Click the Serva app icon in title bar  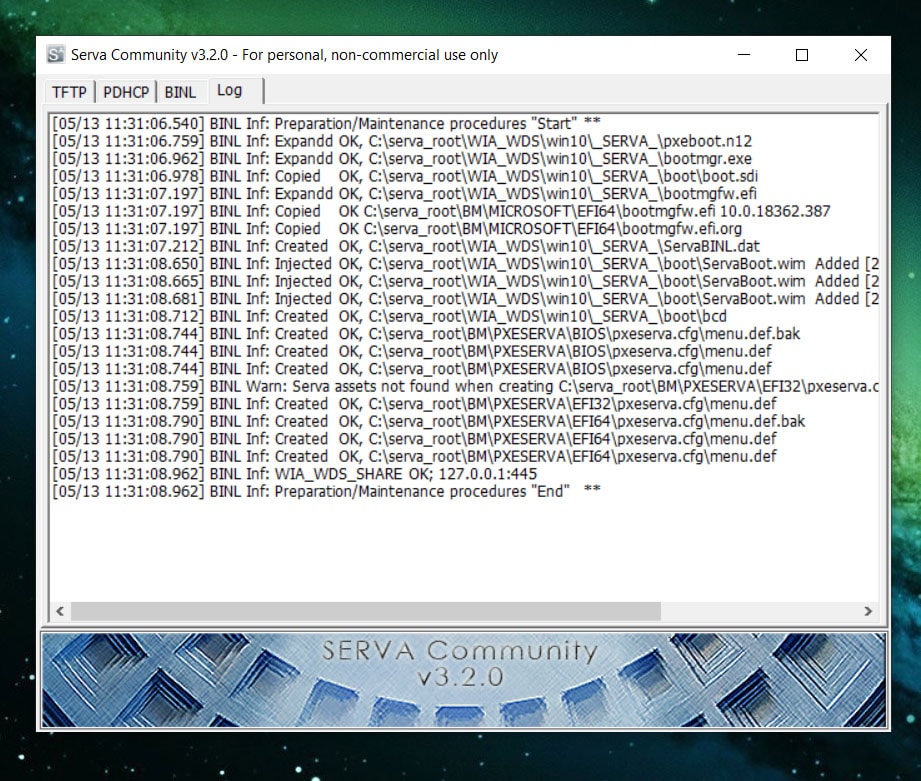click(x=56, y=55)
